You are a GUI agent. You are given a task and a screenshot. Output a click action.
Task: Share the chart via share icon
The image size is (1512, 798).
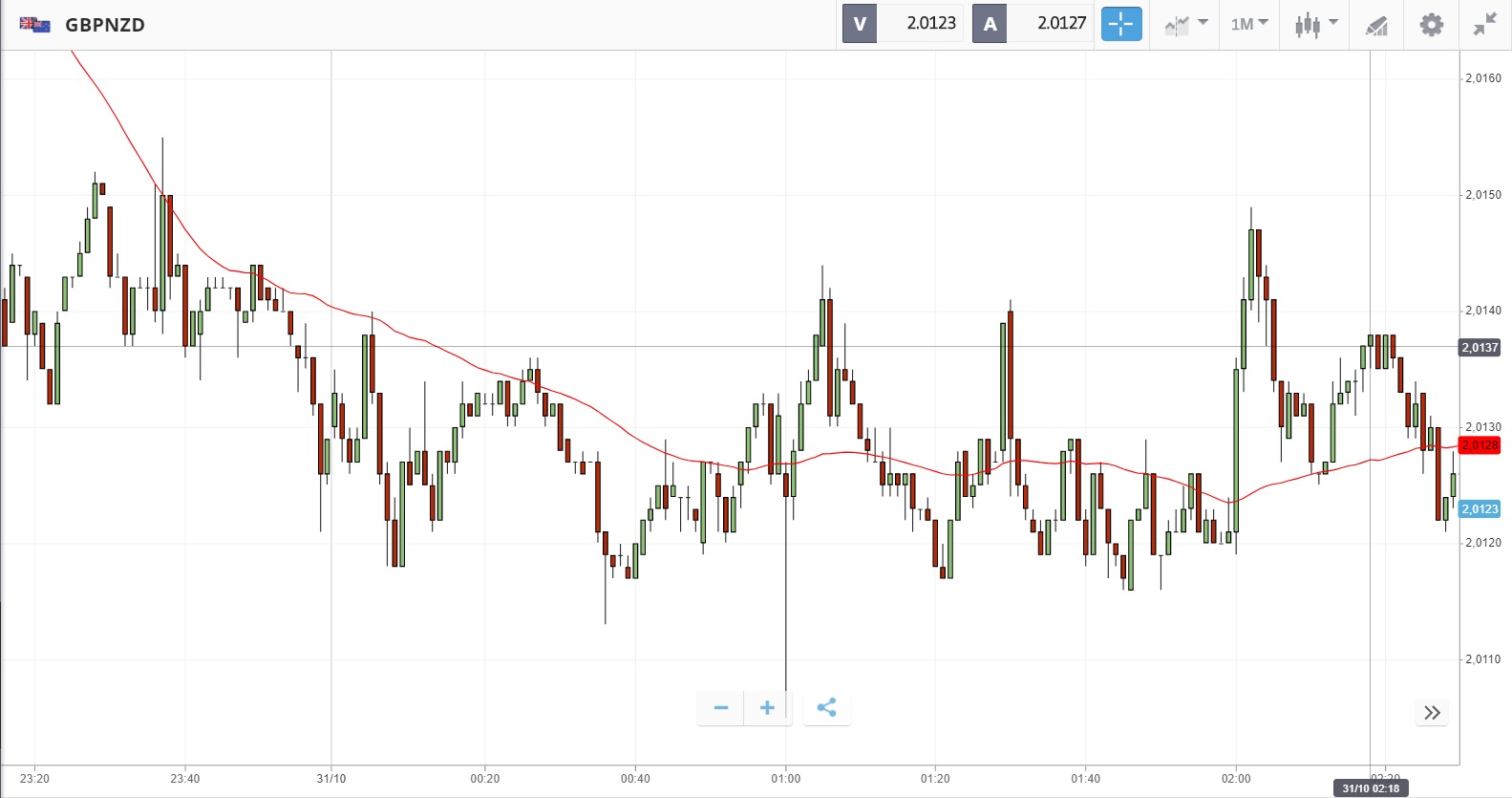[826, 707]
